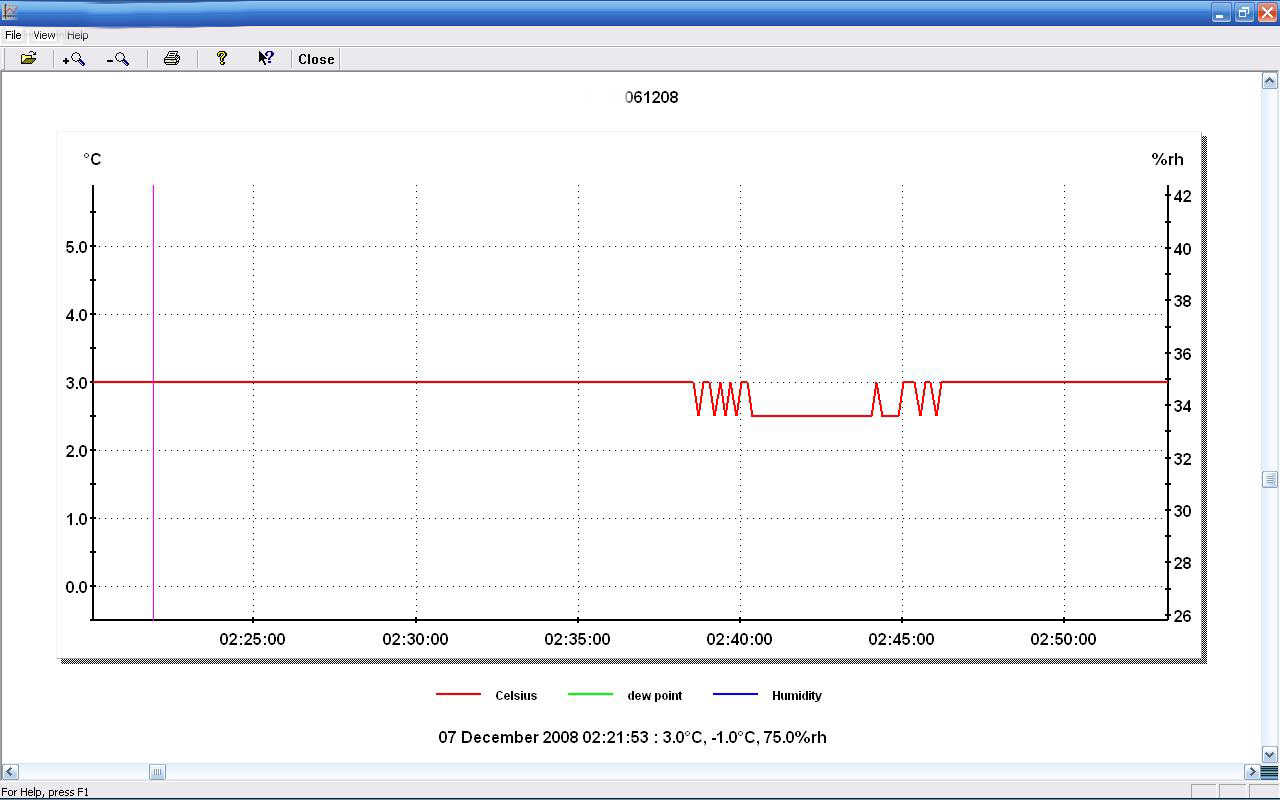Click the vertical scrollbar down arrow
Screen dimensions: 1280x800
pos(1270,755)
